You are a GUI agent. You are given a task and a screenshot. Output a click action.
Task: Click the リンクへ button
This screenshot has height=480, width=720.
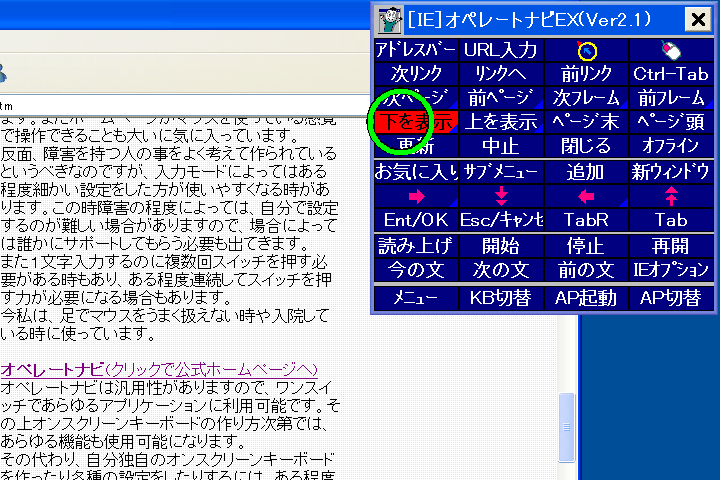[501, 74]
